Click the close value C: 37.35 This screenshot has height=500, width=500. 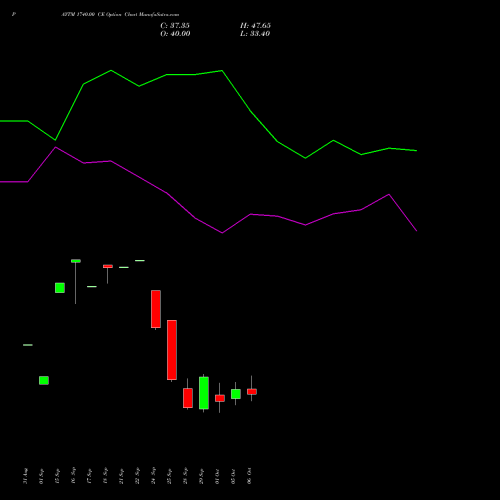(x=175, y=26)
